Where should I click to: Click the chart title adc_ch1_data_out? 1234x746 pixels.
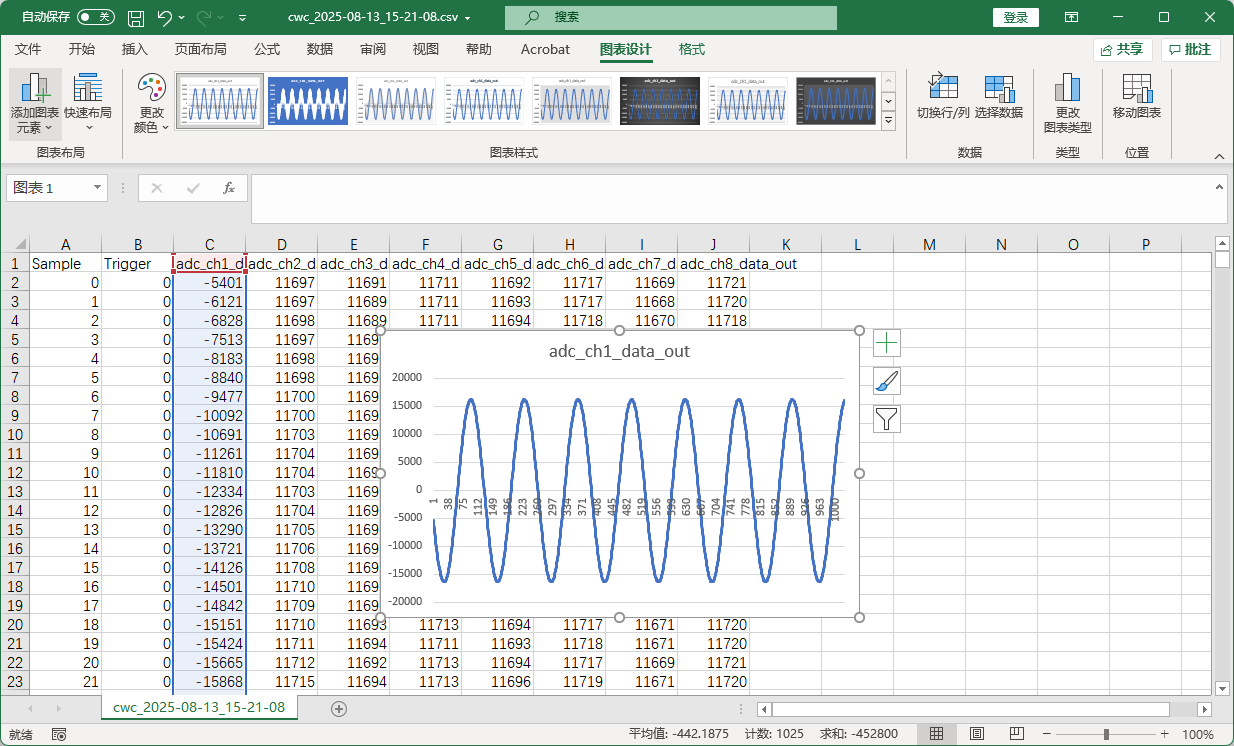(619, 352)
